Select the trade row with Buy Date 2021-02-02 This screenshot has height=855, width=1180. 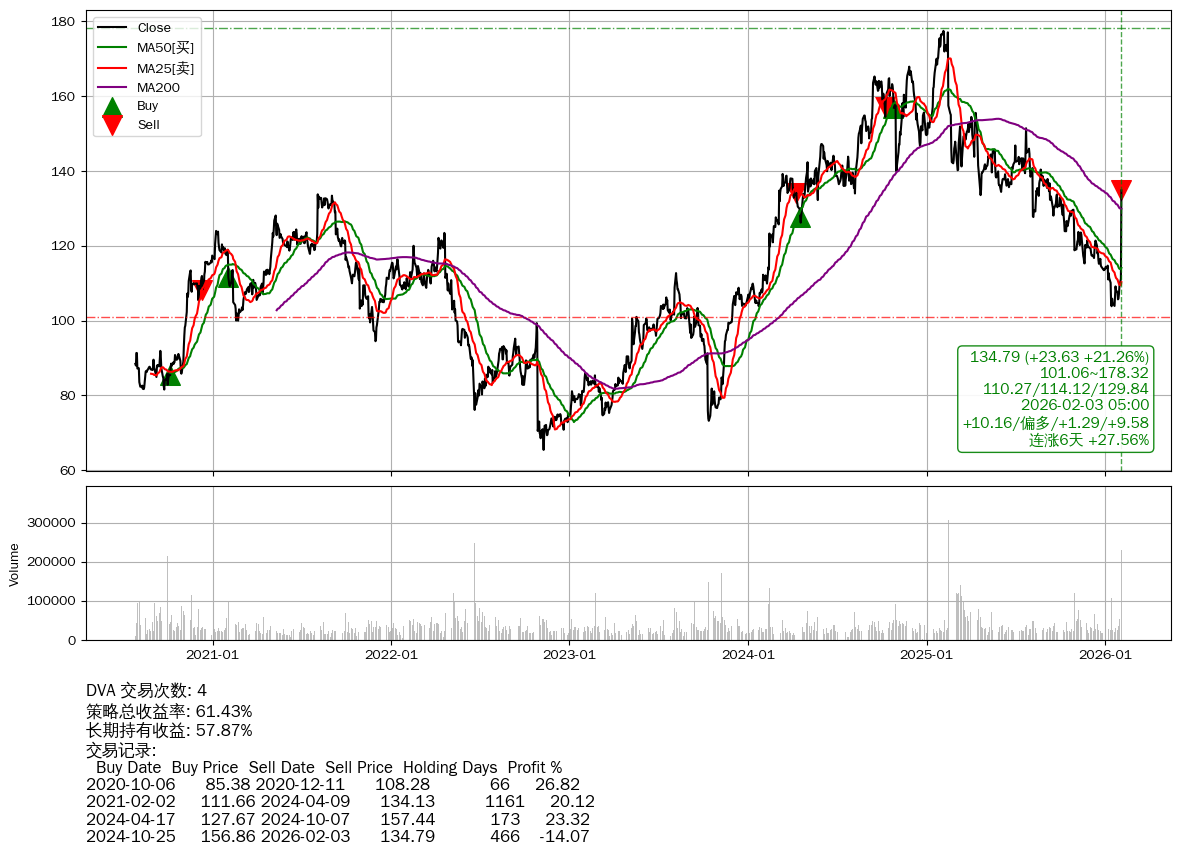(340, 801)
